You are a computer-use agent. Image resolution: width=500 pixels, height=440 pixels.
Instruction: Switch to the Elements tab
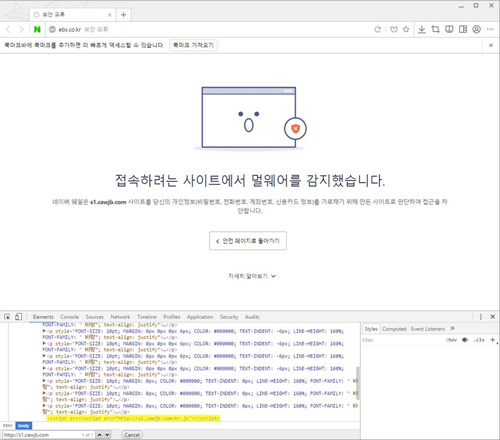(x=43, y=317)
